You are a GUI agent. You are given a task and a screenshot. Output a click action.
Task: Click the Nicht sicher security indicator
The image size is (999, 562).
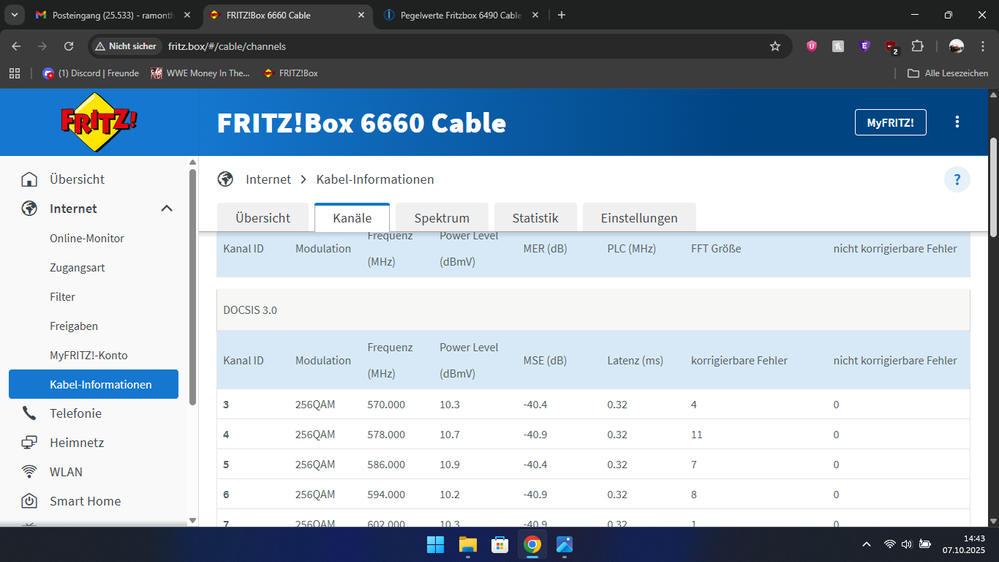pos(126,47)
